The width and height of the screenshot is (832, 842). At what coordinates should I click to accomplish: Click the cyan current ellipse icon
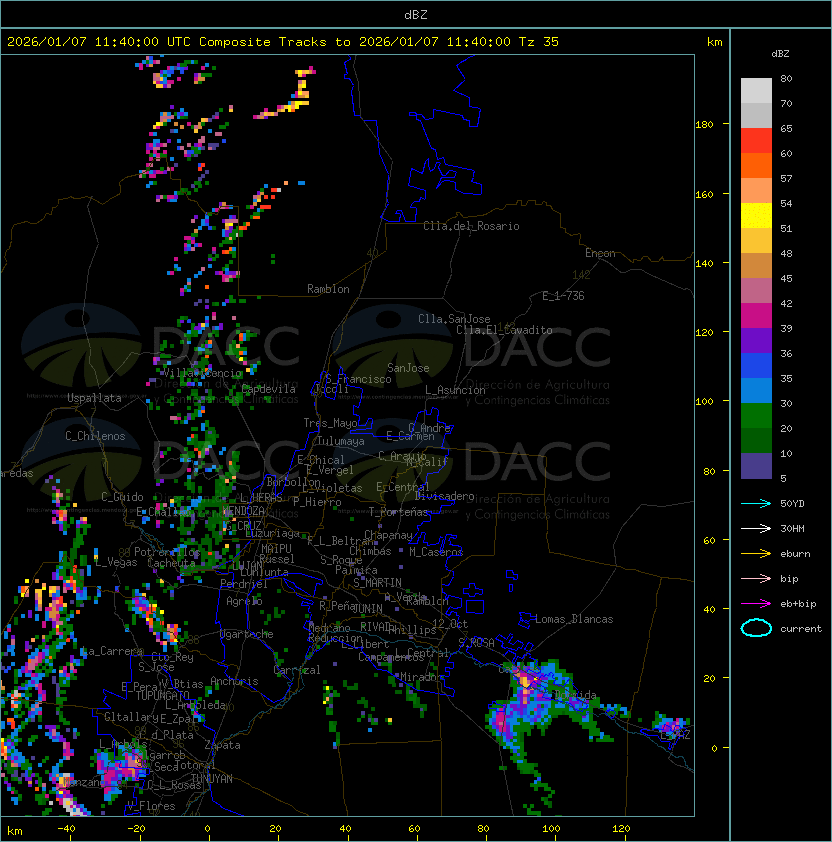(756, 628)
